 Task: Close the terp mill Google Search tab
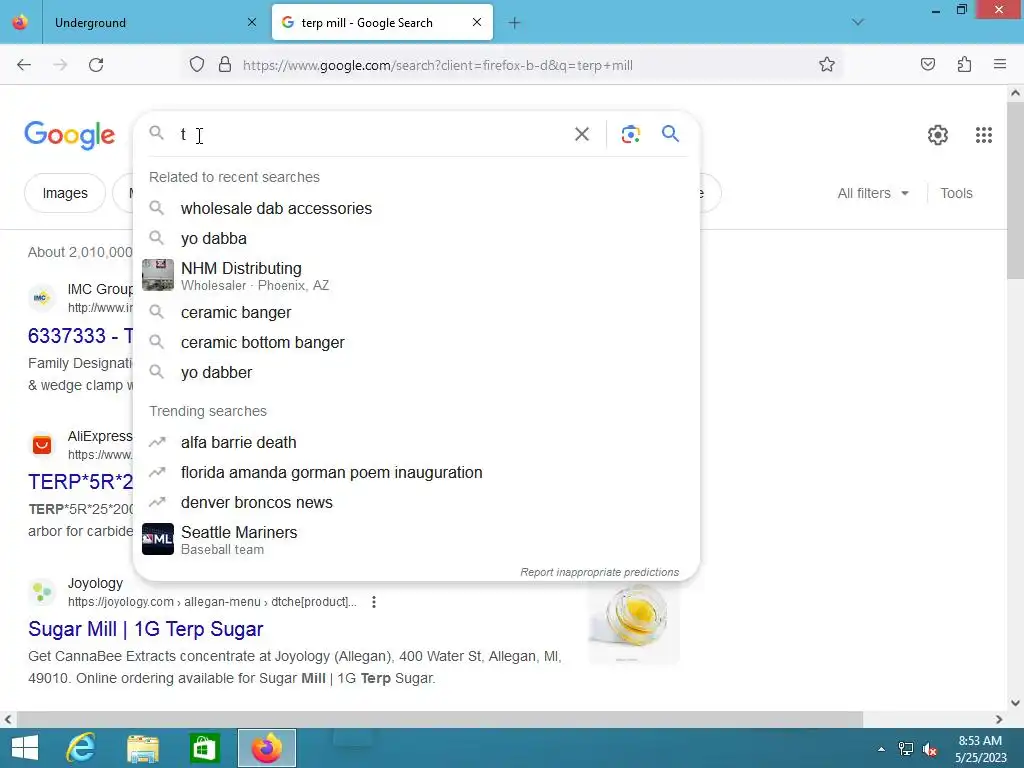pos(477,22)
